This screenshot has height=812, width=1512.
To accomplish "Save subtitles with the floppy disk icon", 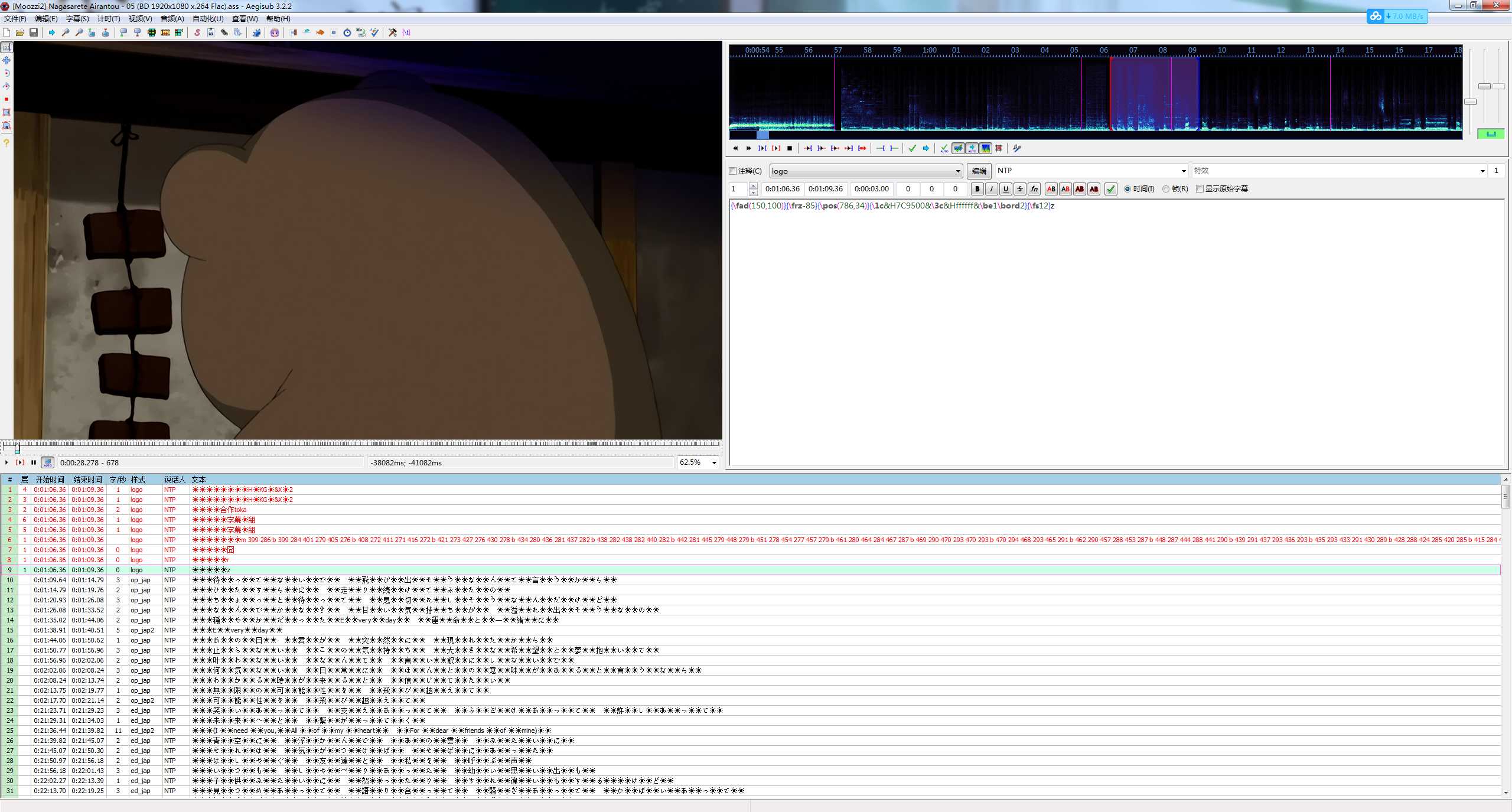I will (34, 32).
